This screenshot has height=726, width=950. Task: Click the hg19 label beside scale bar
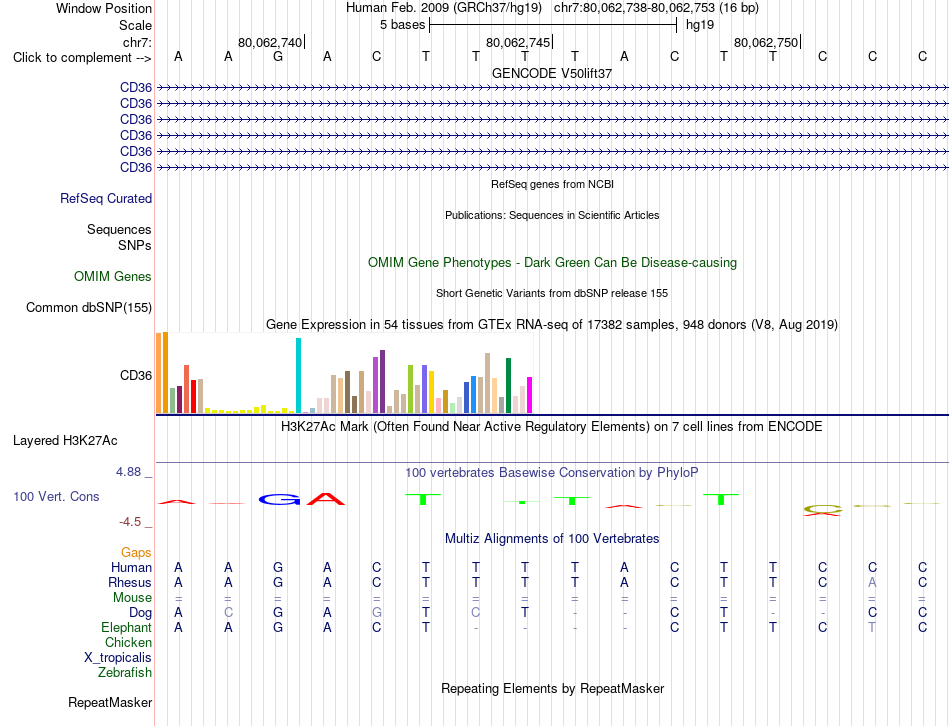tap(700, 25)
